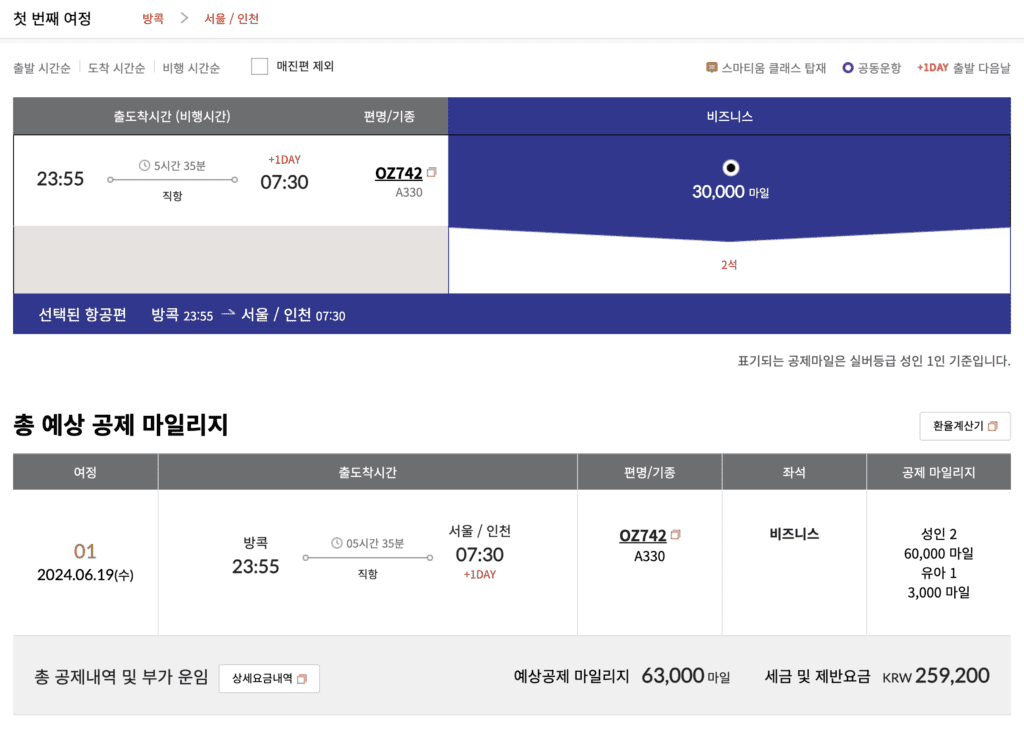
Task: Click departure time 23:55 in the flight list
Action: tap(60, 179)
